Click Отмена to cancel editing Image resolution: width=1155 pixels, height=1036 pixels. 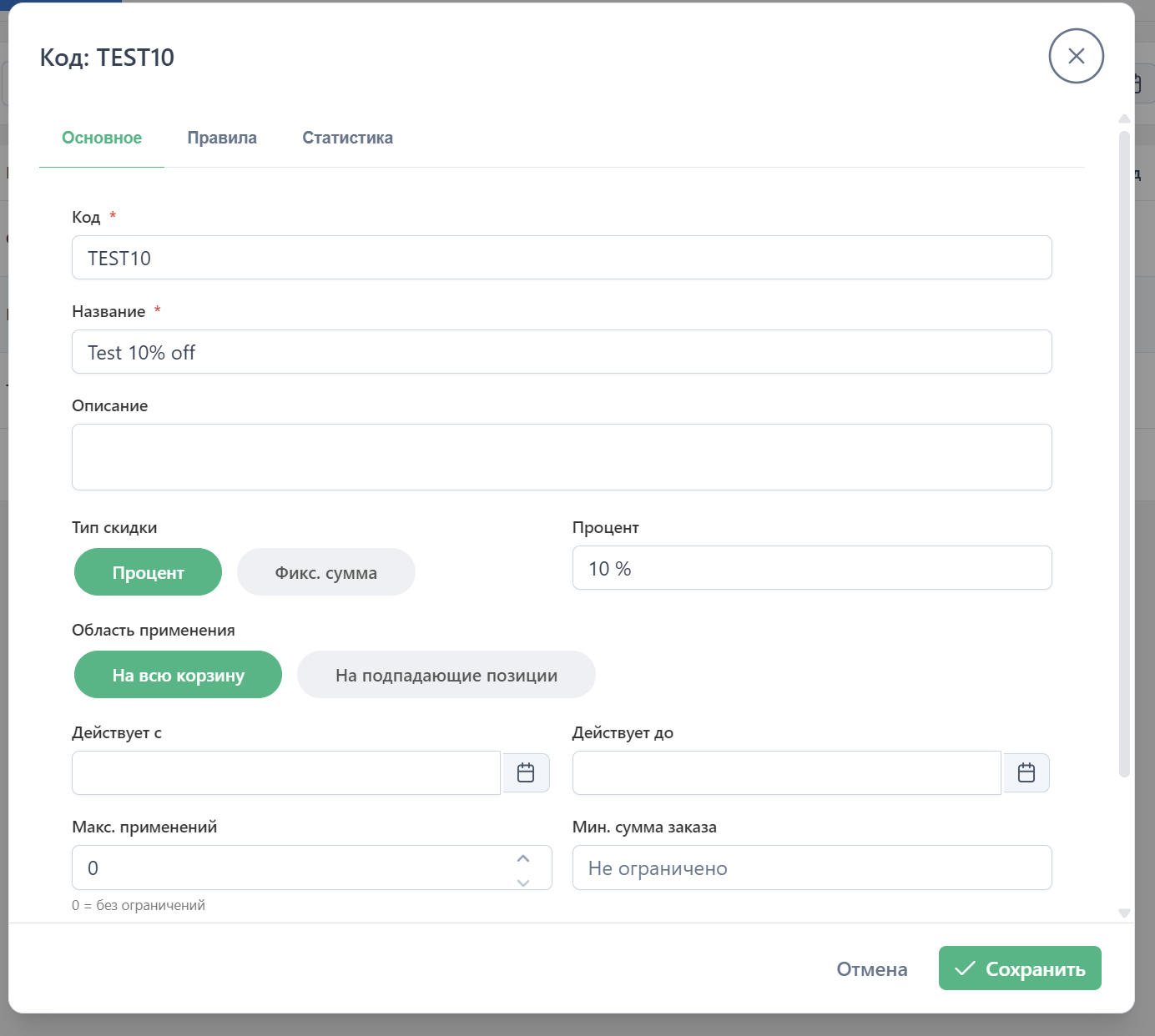click(x=871, y=968)
